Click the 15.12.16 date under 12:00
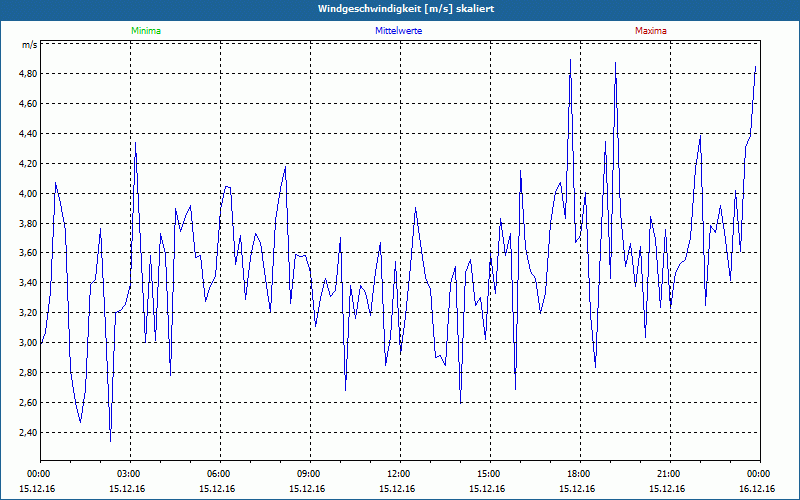800x500 pixels. pyautogui.click(x=397, y=489)
